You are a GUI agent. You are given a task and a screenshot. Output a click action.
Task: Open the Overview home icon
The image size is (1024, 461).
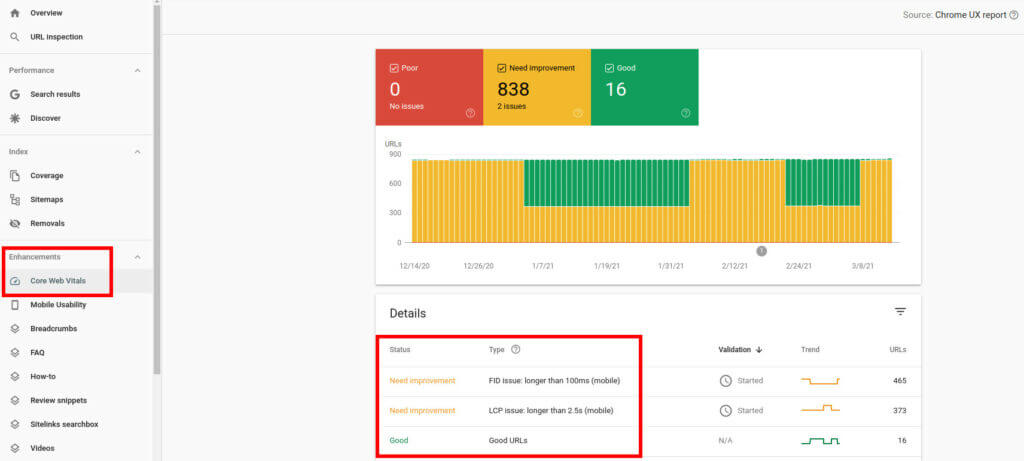tap(15, 13)
